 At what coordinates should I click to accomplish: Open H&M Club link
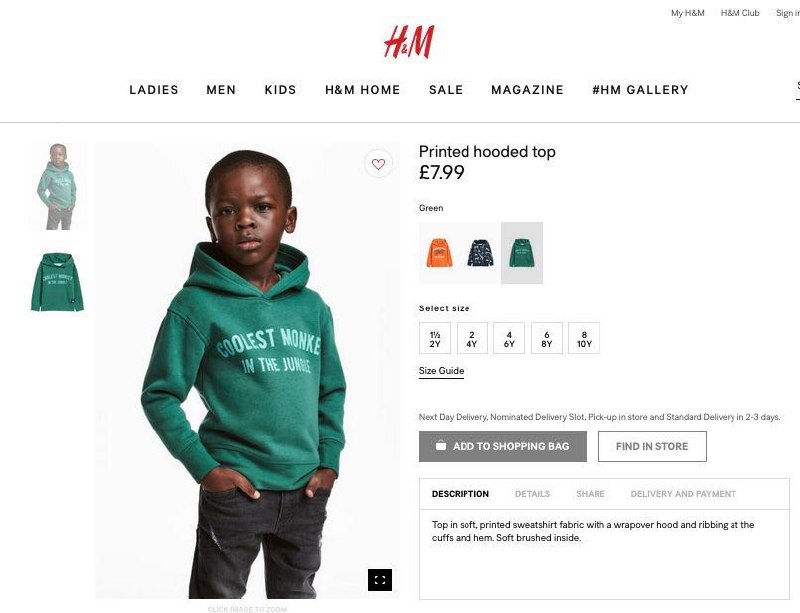(x=740, y=13)
